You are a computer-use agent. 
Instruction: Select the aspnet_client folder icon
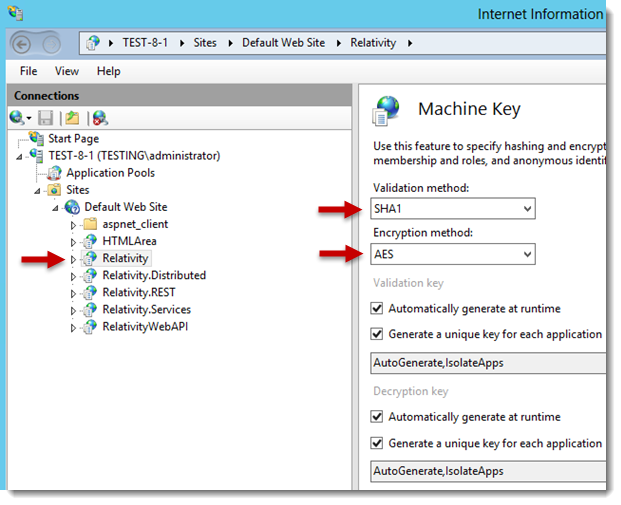coord(90,224)
